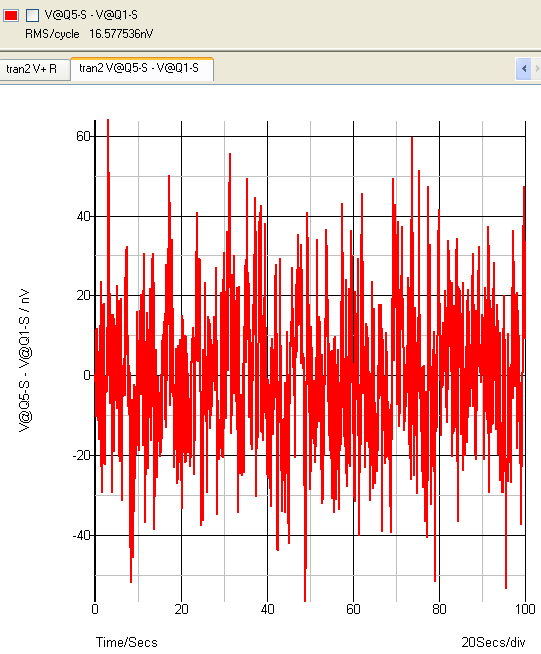Click the red curve color swatch

point(11,15)
